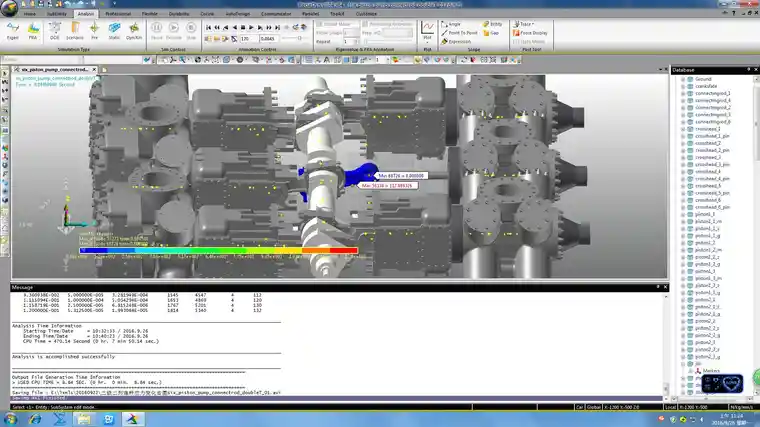
Task: Select the Gap scope tool
Action: 491,33
